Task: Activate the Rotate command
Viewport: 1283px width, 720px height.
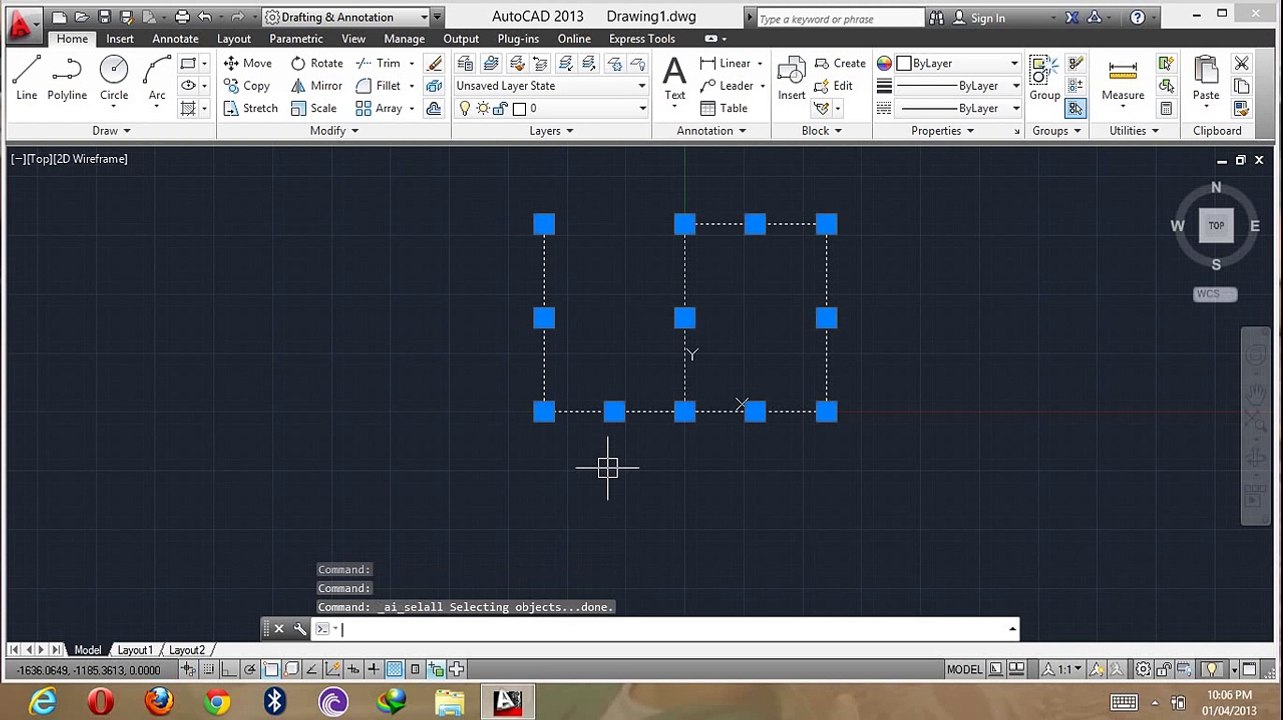Action: point(316,63)
